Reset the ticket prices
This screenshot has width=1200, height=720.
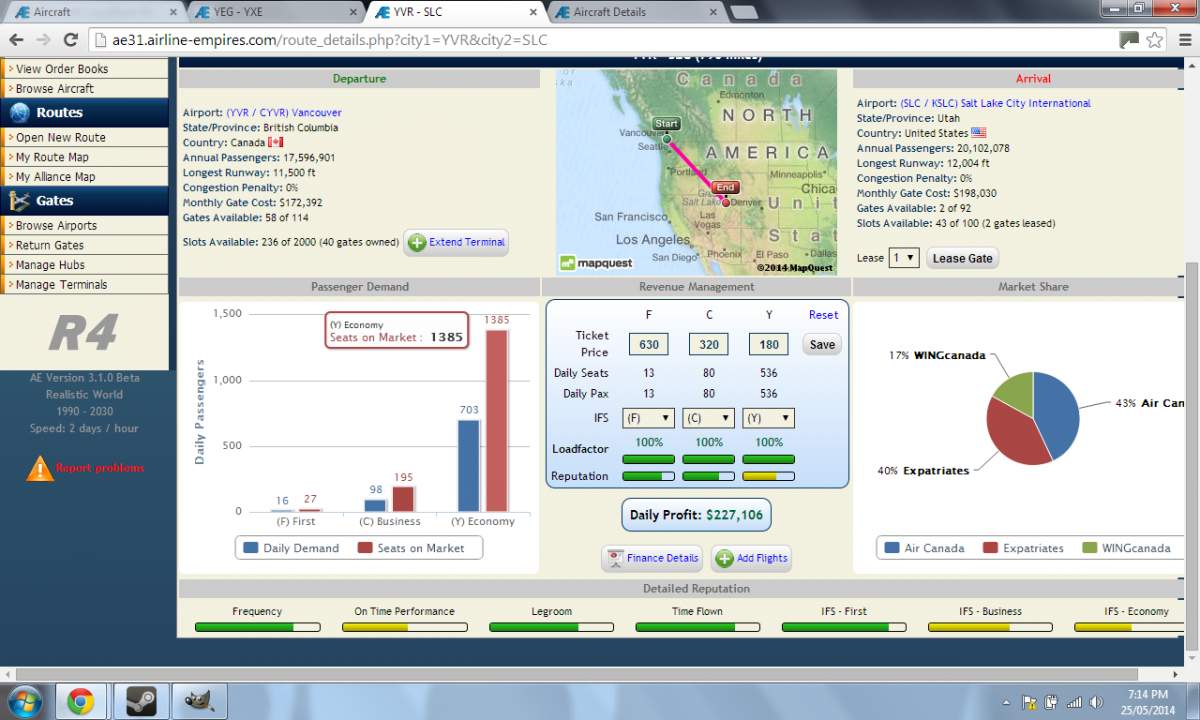tap(824, 315)
